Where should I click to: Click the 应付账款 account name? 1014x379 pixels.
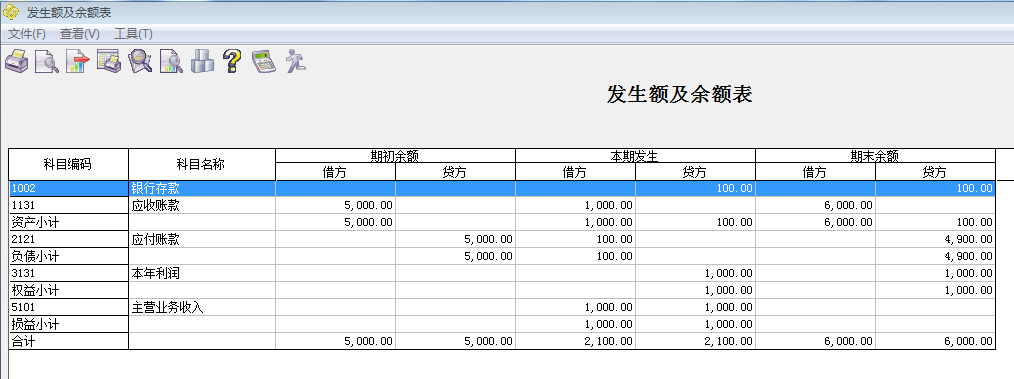[155, 239]
